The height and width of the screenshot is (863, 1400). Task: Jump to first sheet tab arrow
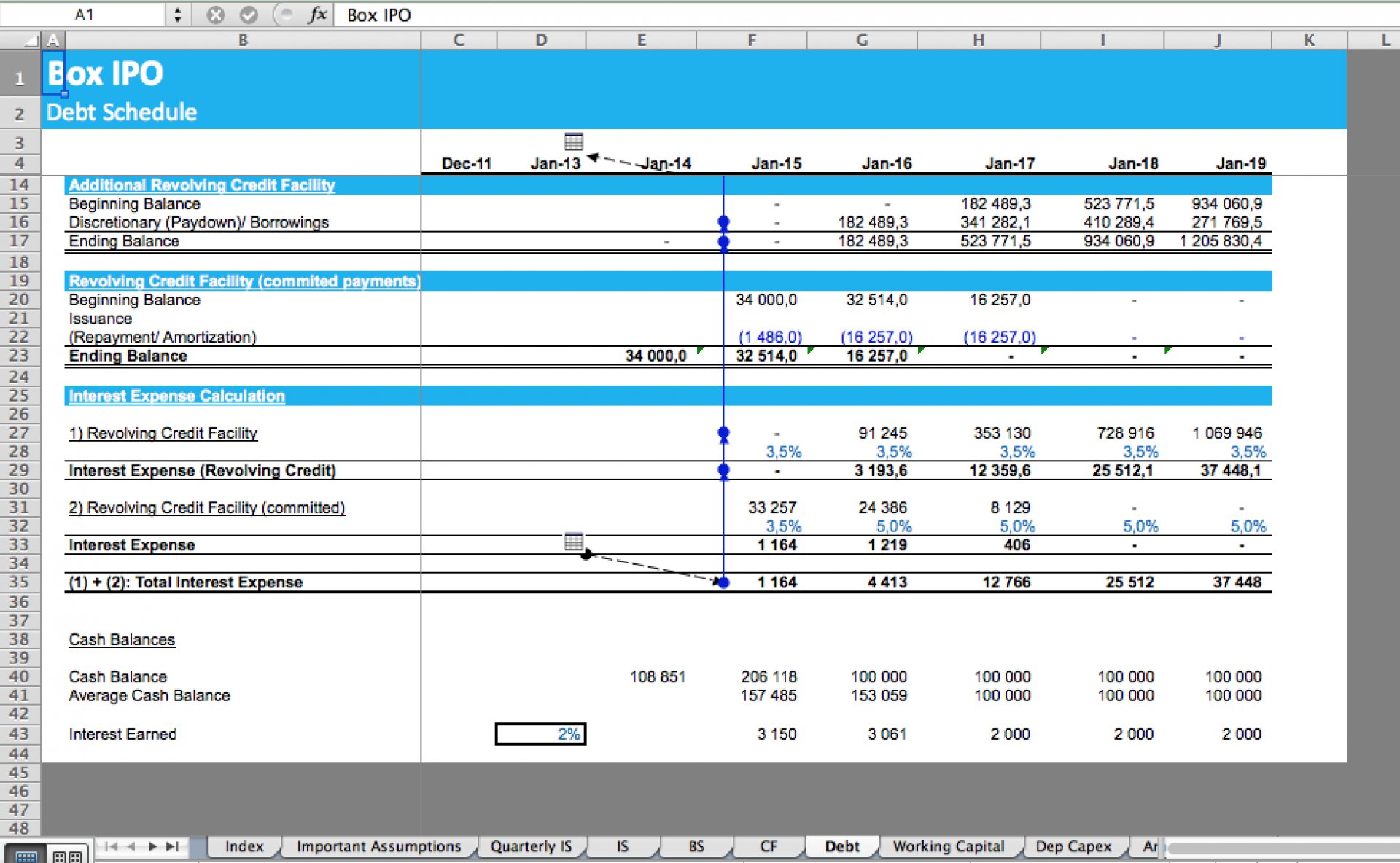pyautogui.click(x=111, y=846)
